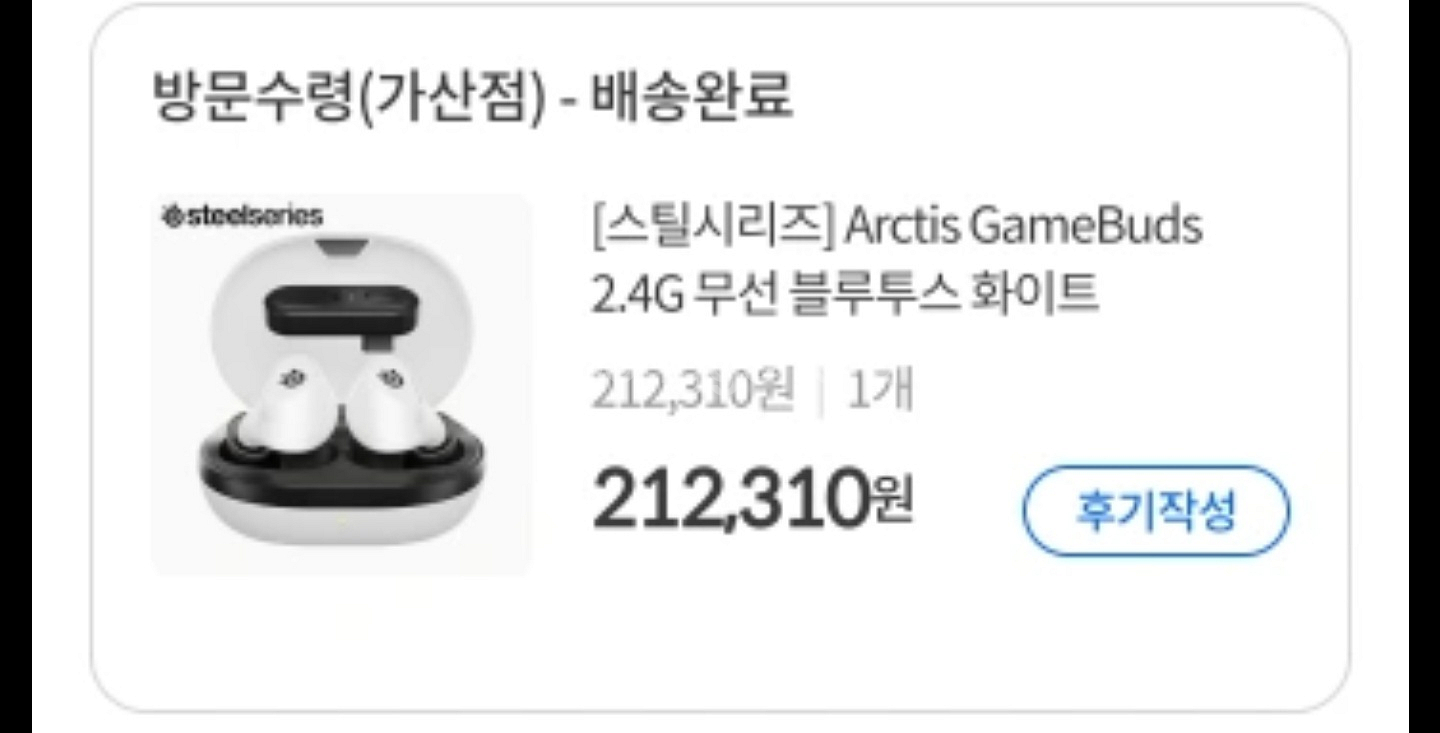
Task: Click the 후기작성 review button
Action: tap(1156, 511)
